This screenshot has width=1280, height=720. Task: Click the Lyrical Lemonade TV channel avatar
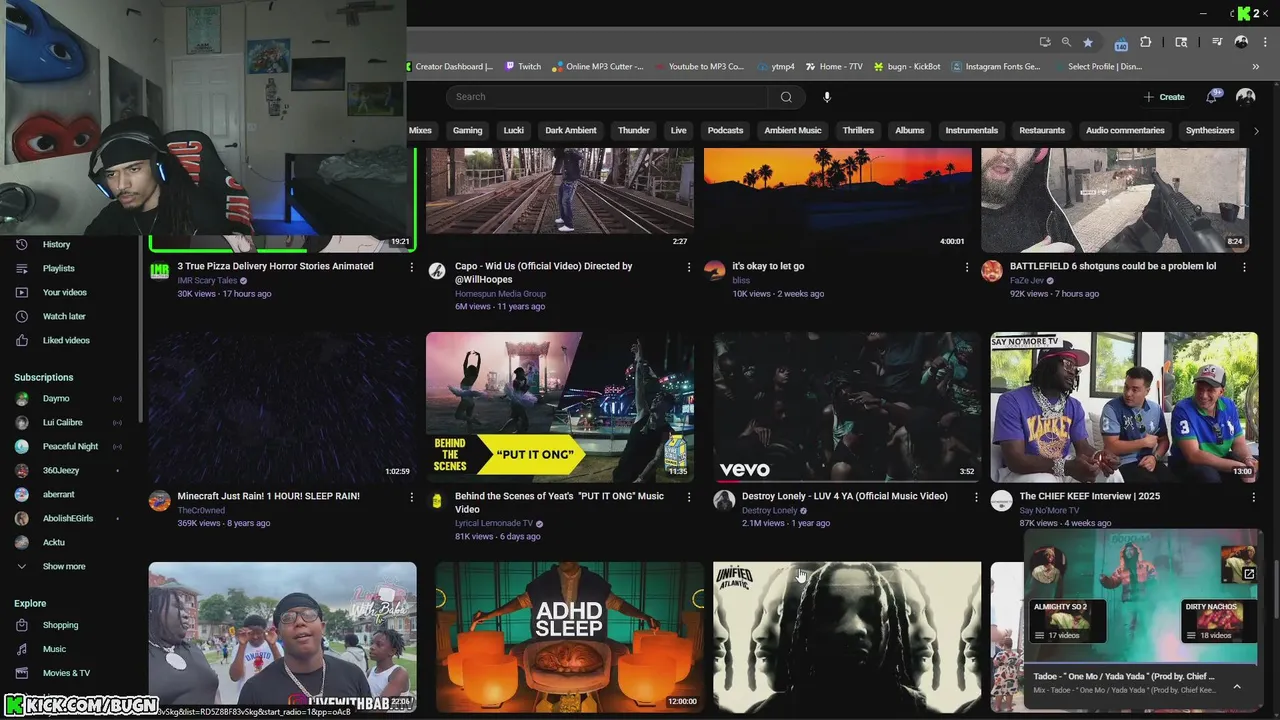coord(437,501)
